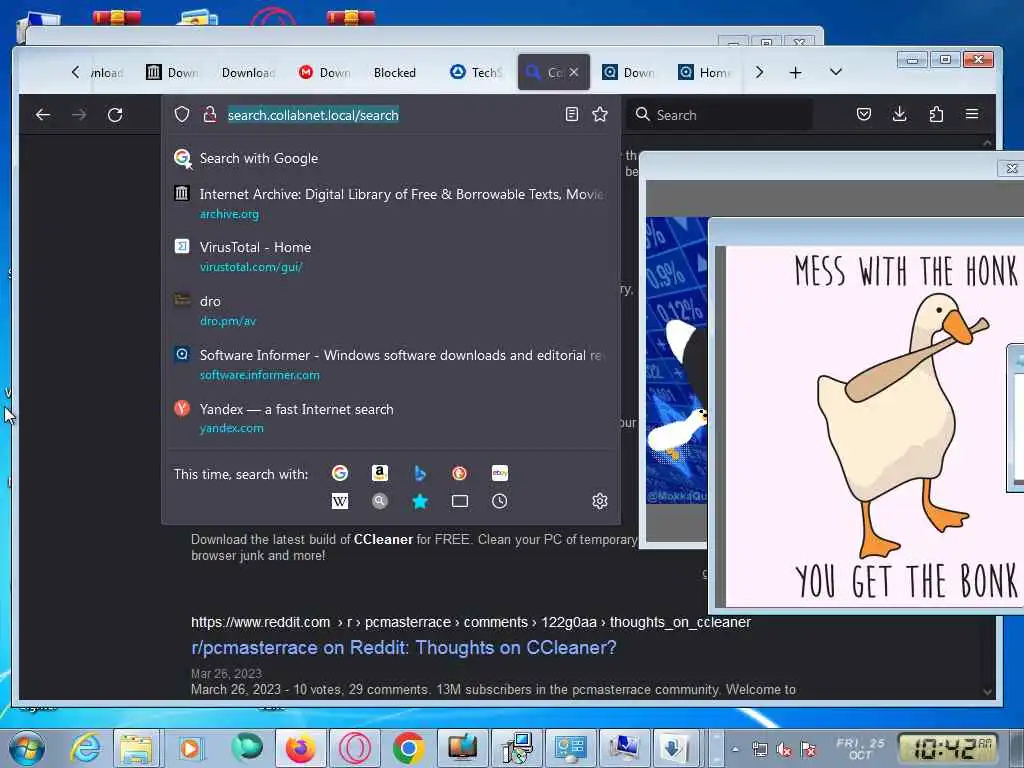
Task: Search bookmarks using the blue star icon
Action: point(420,501)
